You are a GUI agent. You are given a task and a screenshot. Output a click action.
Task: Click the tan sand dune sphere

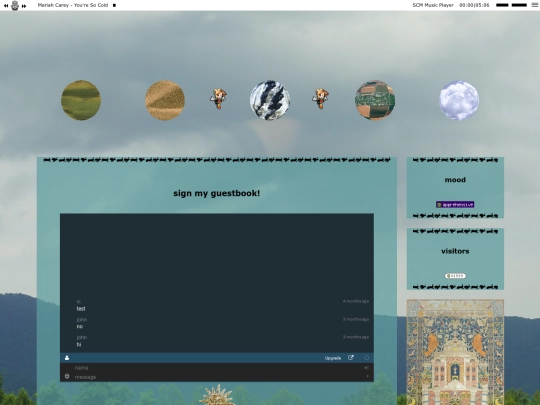pos(165,100)
